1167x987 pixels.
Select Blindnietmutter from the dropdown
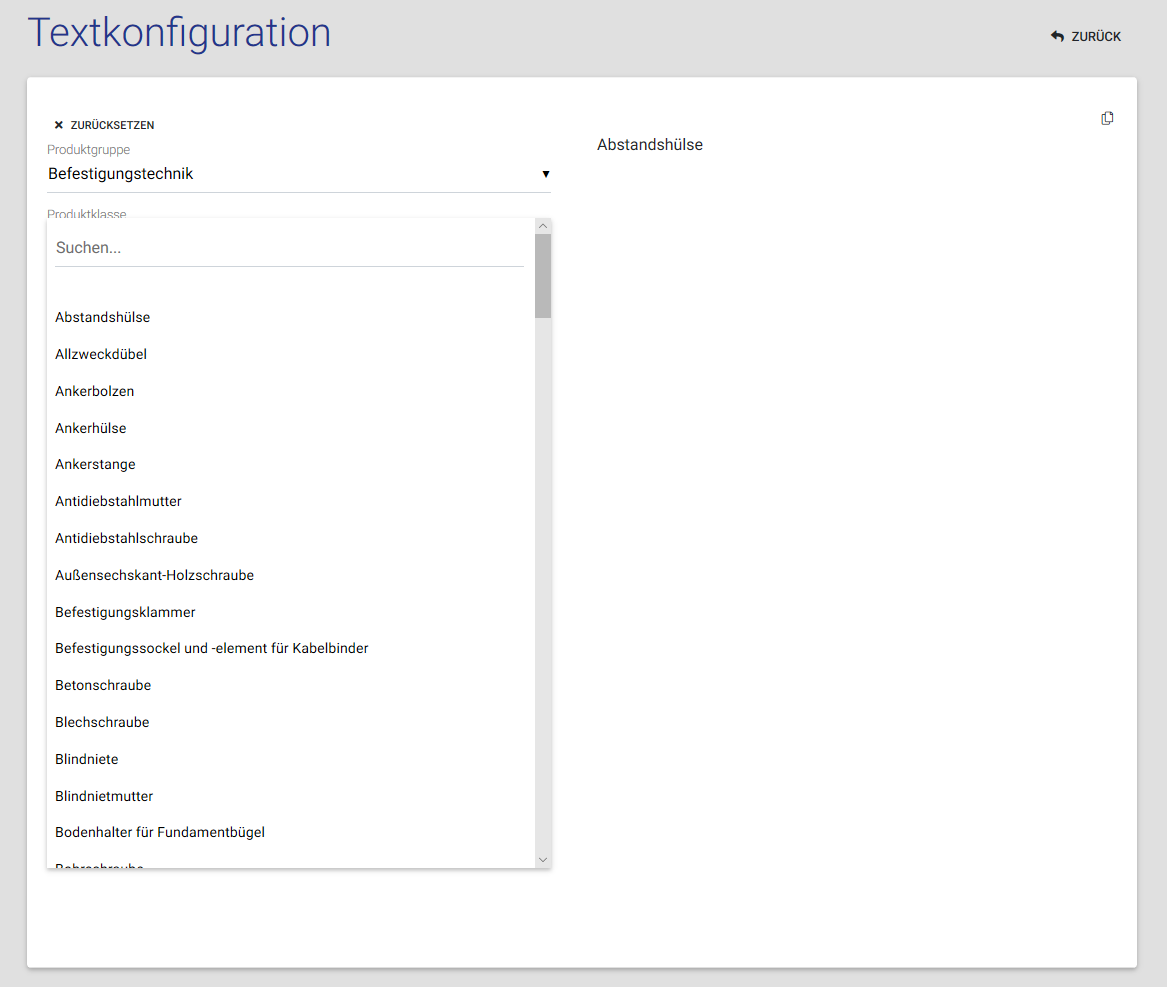pyautogui.click(x=104, y=796)
